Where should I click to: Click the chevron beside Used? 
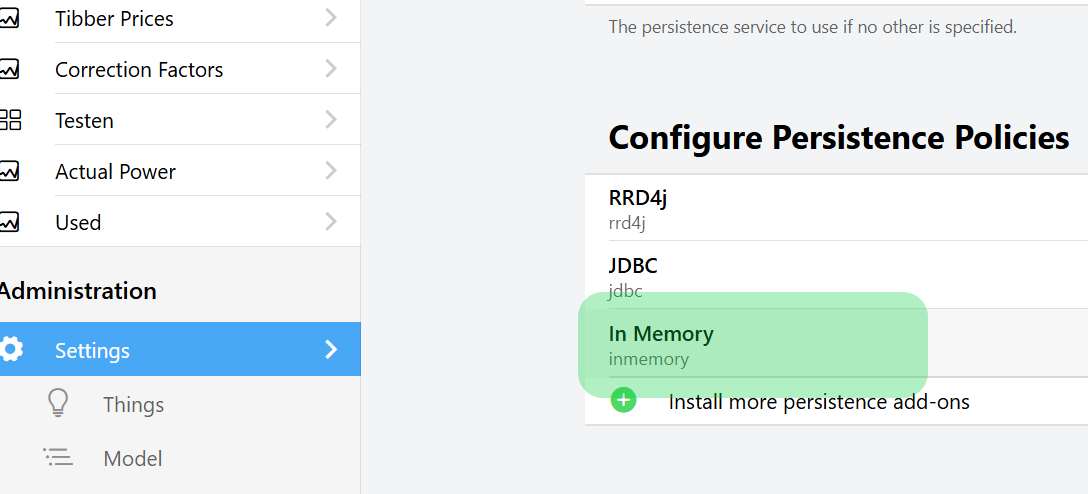point(331,222)
